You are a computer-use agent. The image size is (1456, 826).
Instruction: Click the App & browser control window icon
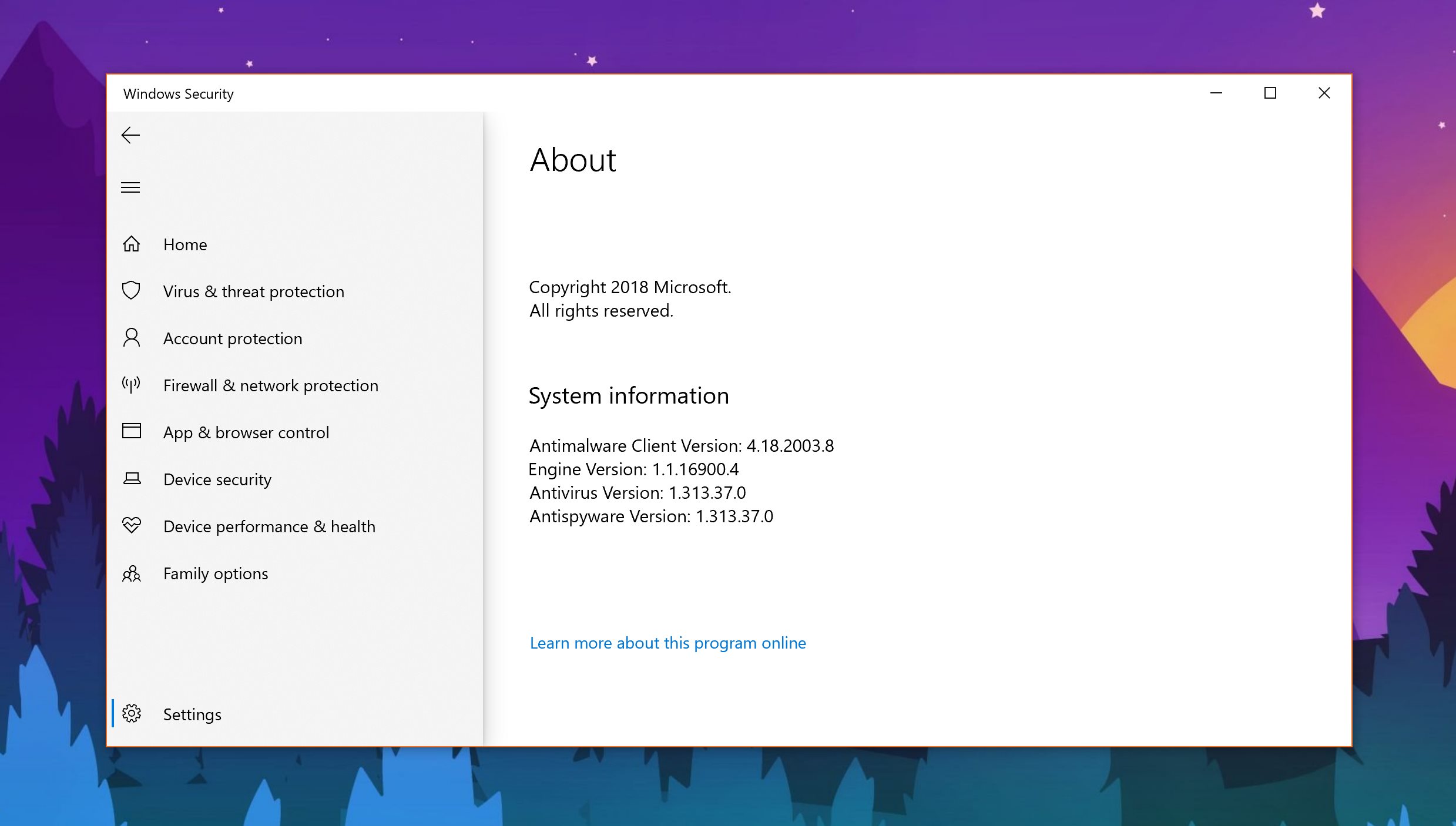pyautogui.click(x=132, y=431)
